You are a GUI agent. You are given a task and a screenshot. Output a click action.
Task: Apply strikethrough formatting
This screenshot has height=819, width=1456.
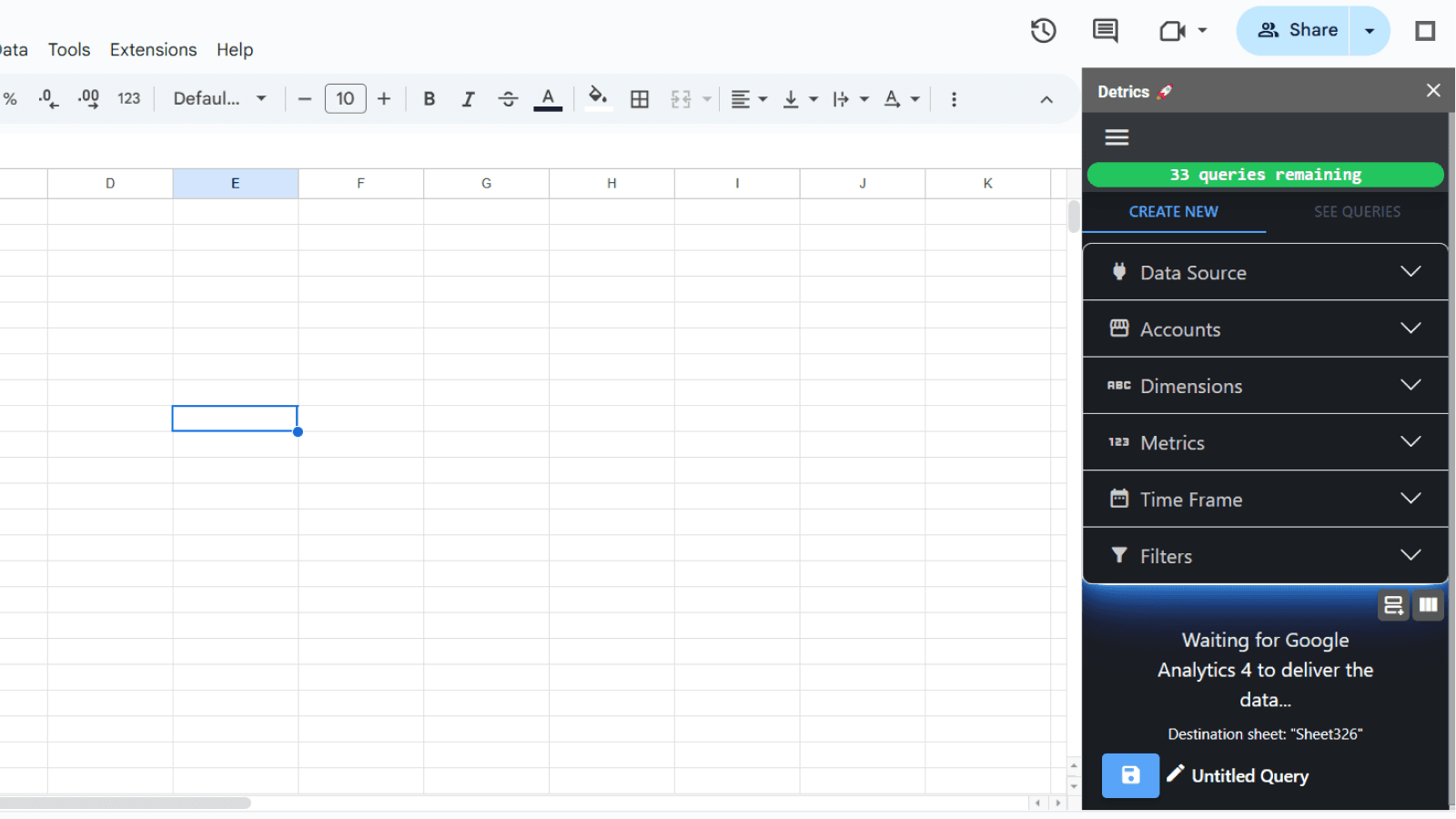[x=508, y=99]
